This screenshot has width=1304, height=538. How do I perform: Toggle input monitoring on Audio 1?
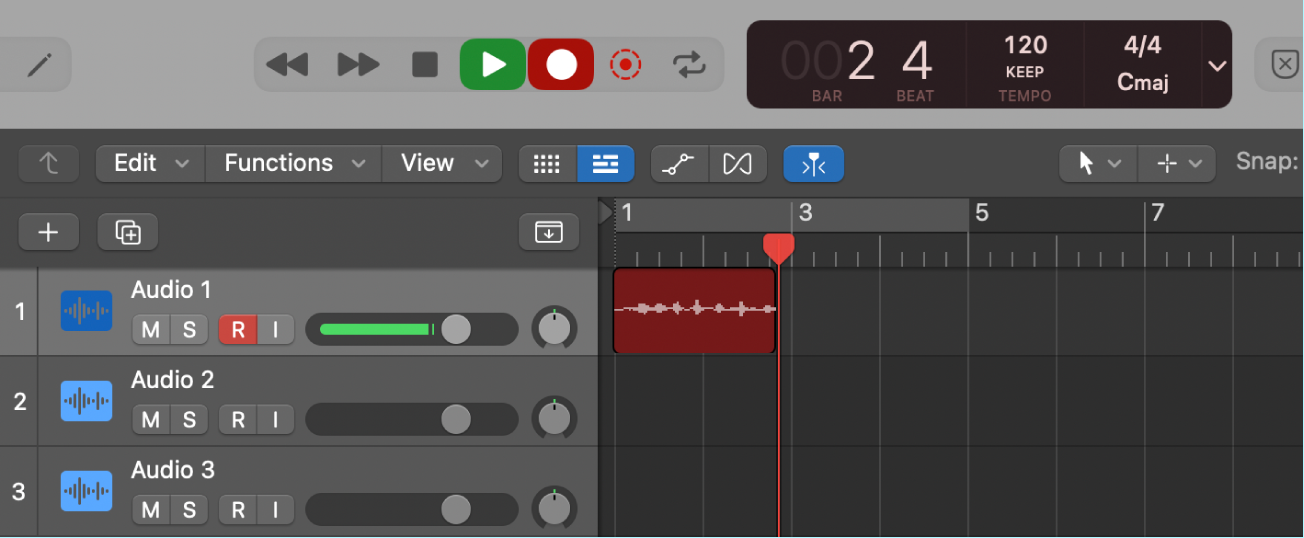(x=275, y=330)
